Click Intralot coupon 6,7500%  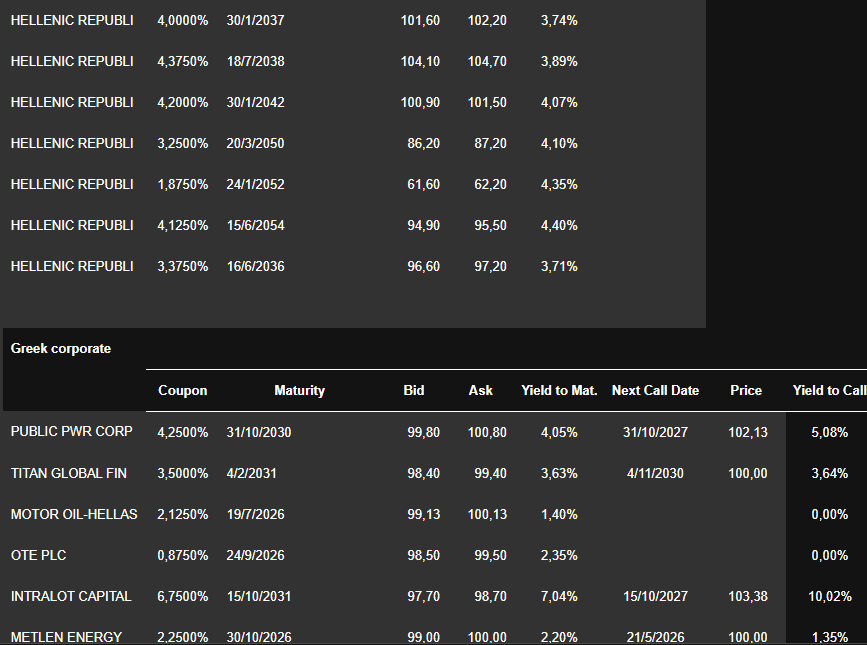[182, 596]
